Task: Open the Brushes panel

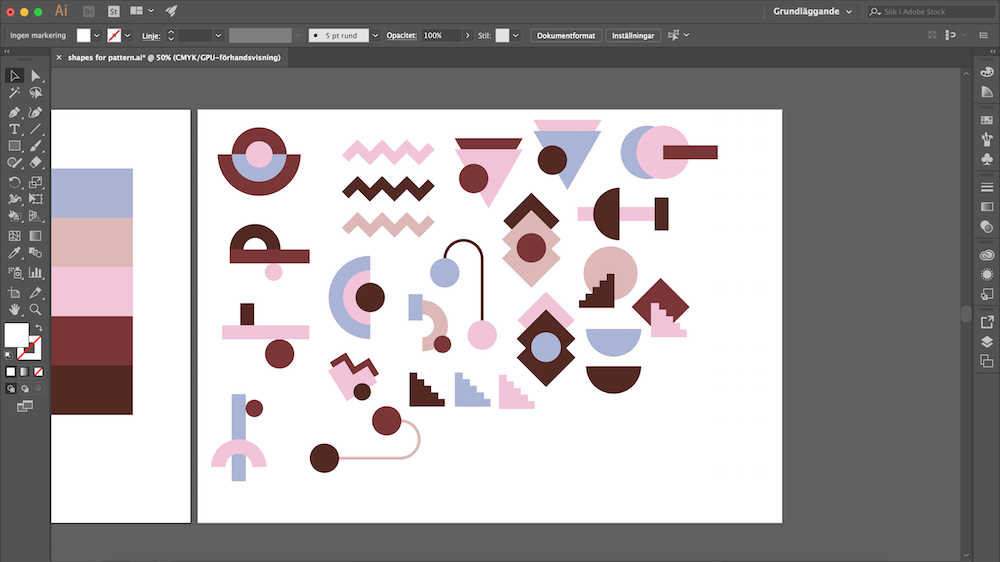Action: click(987, 138)
